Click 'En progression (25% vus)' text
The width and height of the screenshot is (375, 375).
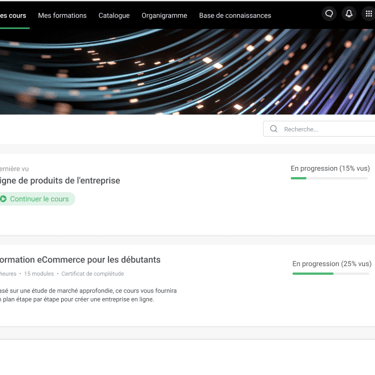coord(332,264)
